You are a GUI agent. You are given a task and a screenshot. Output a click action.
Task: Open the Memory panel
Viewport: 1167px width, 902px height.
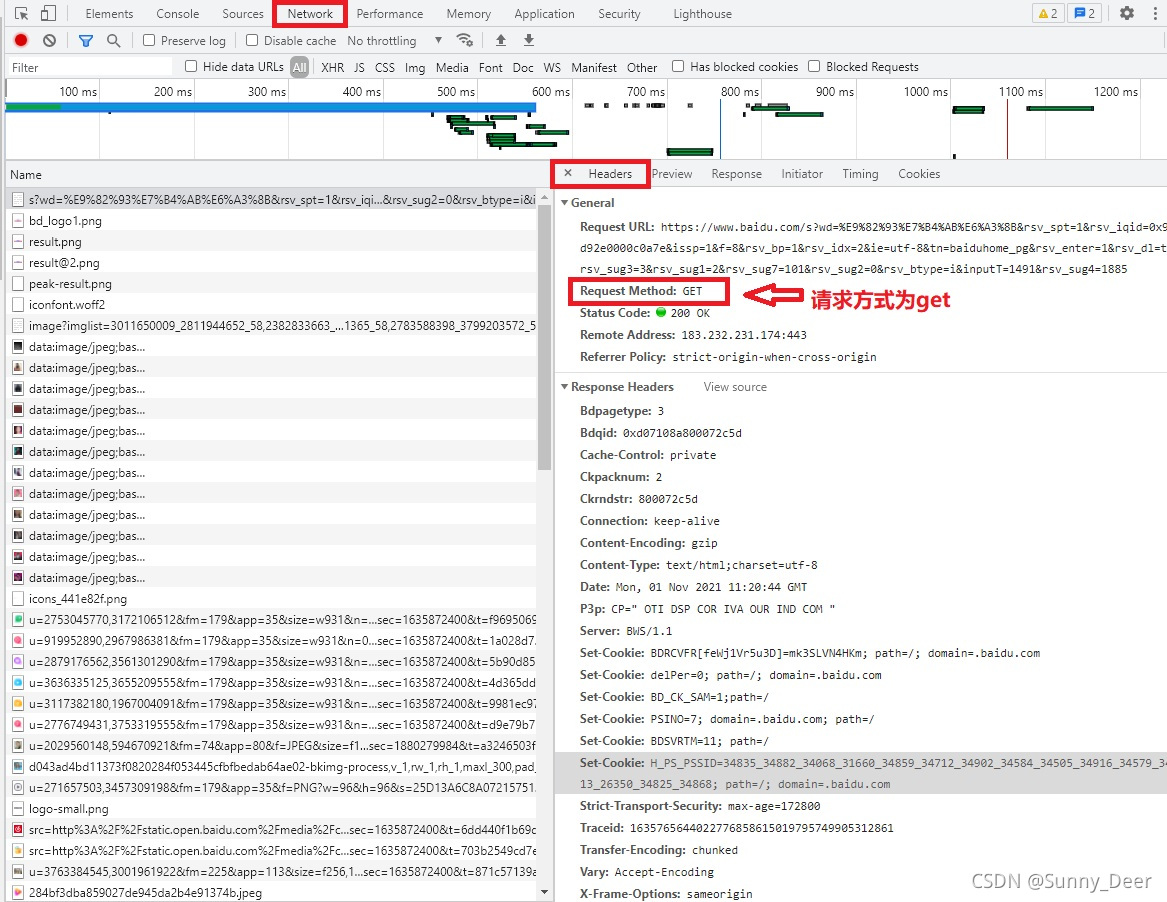click(x=468, y=13)
